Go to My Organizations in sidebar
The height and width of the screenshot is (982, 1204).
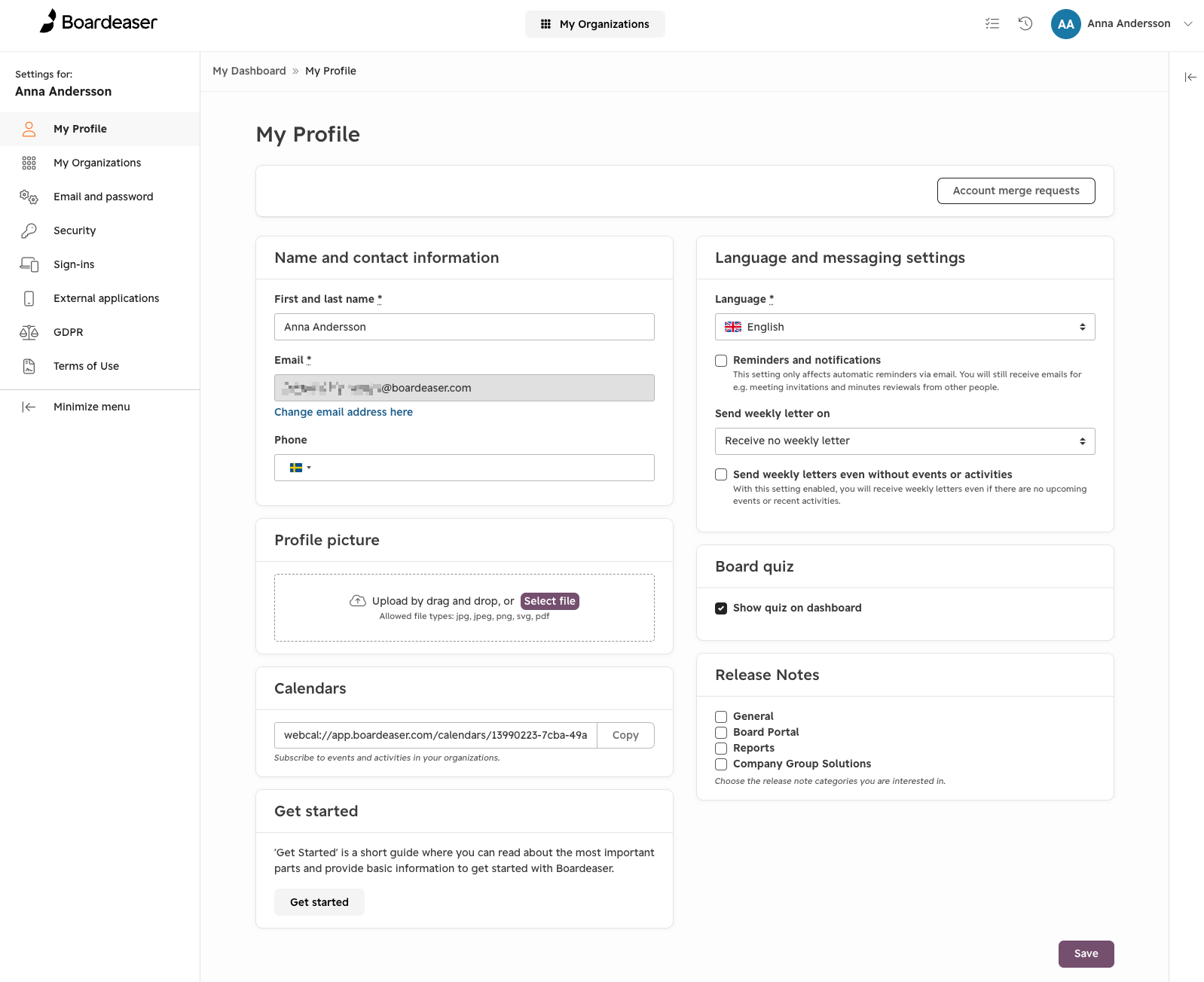pyautogui.click(x=99, y=163)
